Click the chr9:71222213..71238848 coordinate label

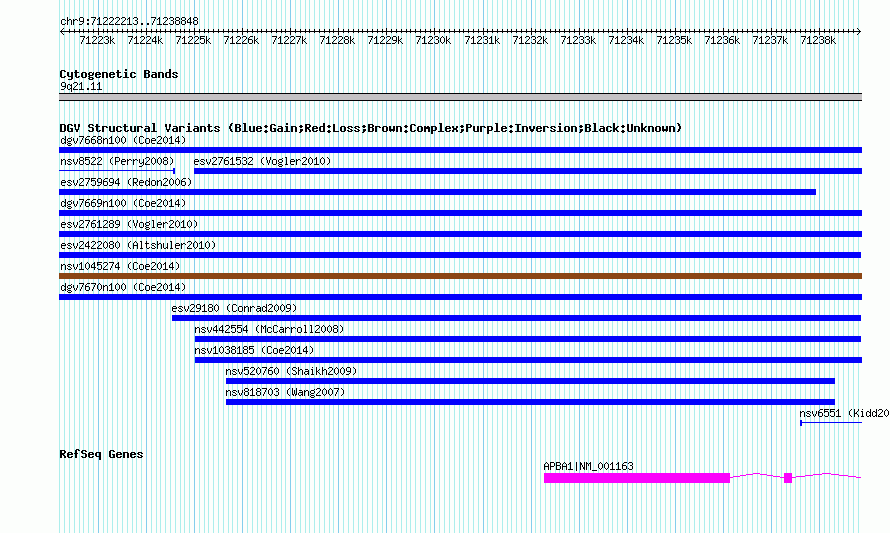tap(129, 21)
